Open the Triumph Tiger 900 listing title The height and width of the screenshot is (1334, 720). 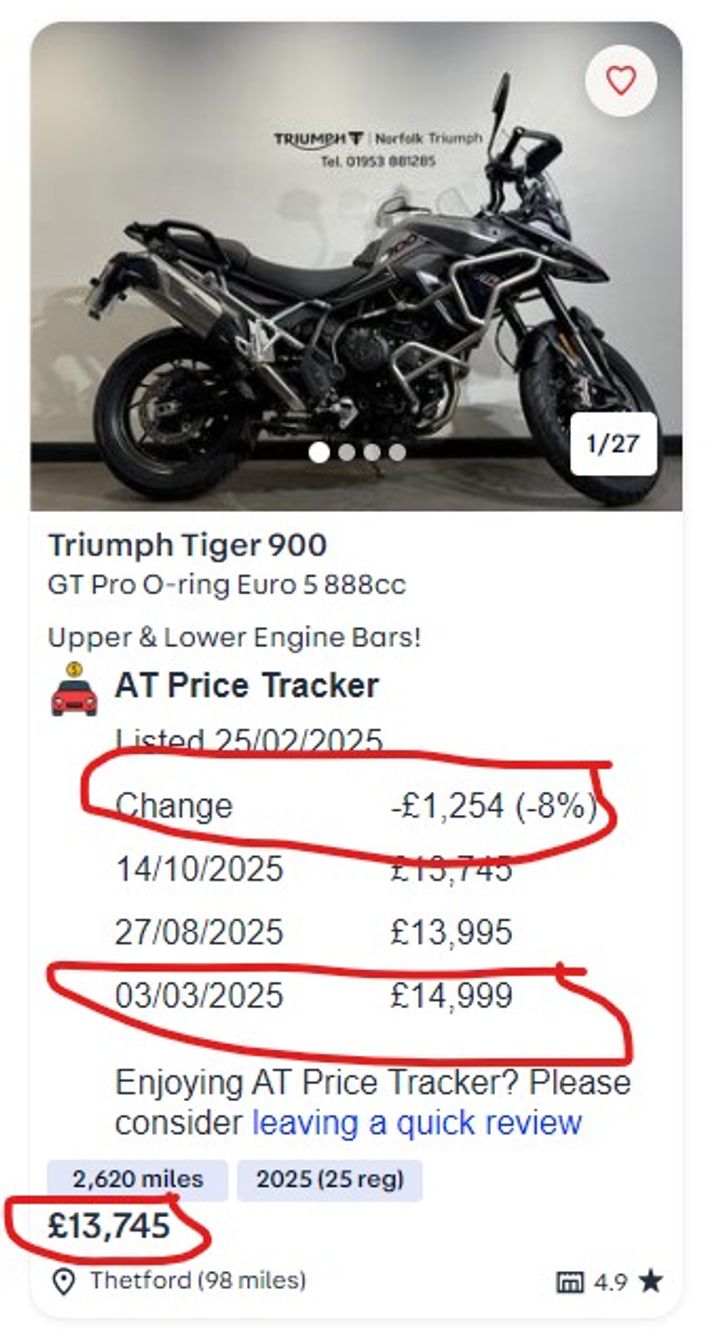pyautogui.click(x=187, y=545)
